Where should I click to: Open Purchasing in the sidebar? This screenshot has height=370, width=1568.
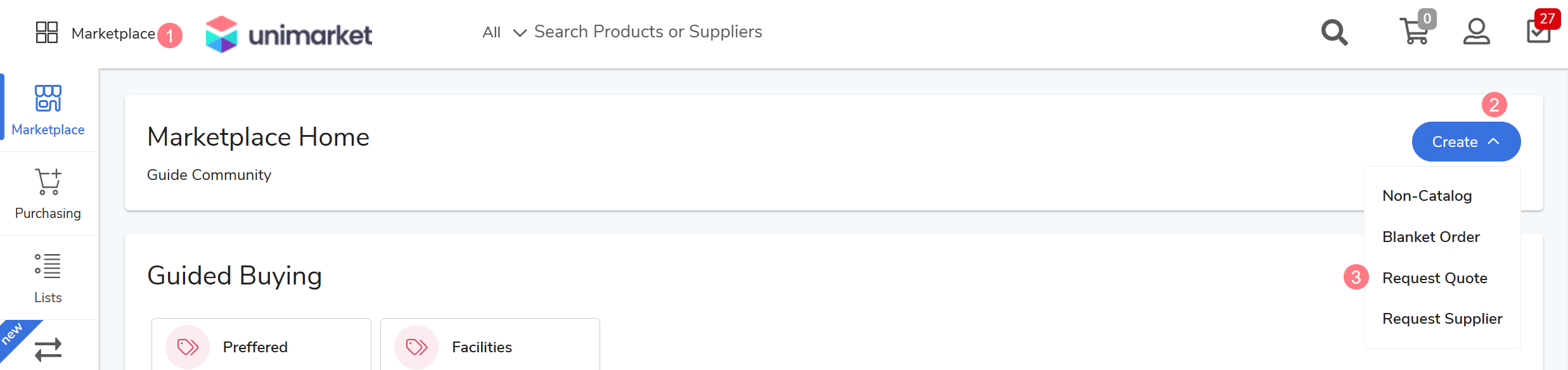(x=48, y=194)
